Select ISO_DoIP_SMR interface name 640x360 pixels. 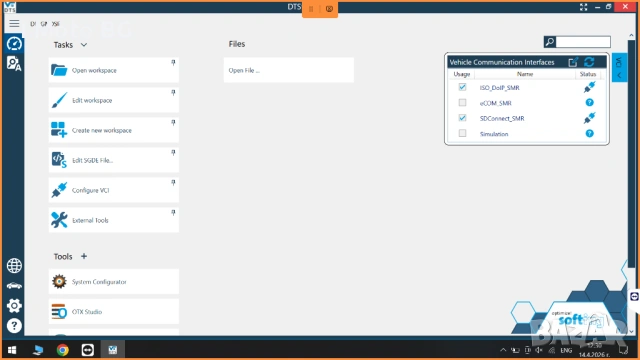coord(500,88)
